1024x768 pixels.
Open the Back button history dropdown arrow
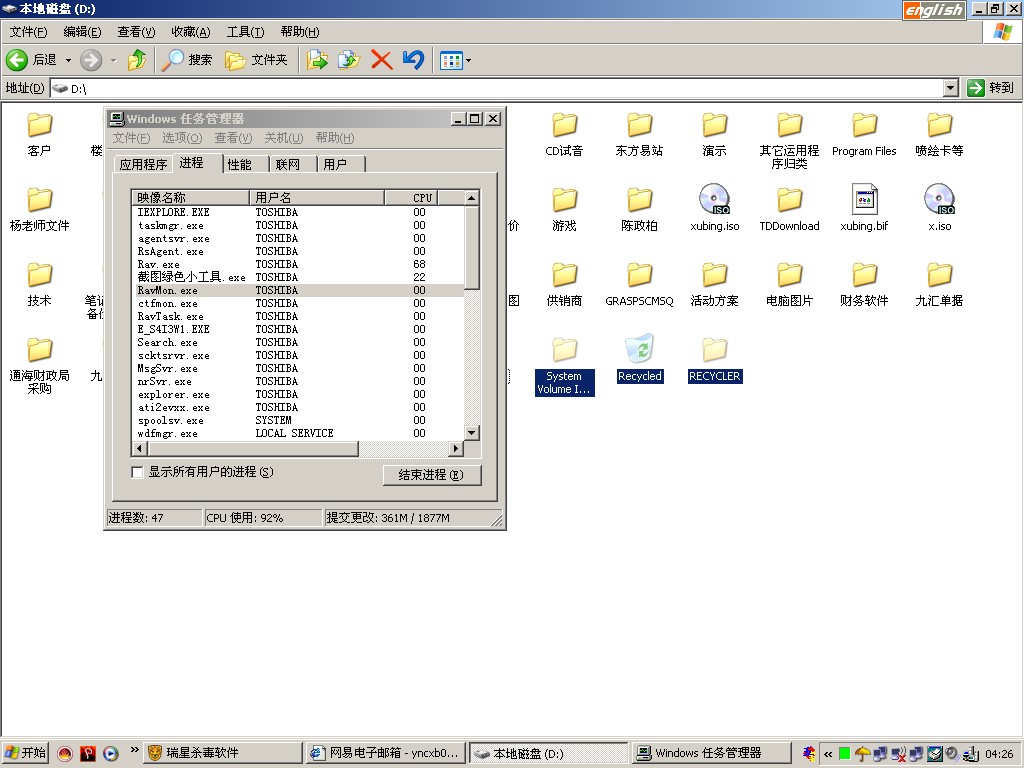coord(68,60)
